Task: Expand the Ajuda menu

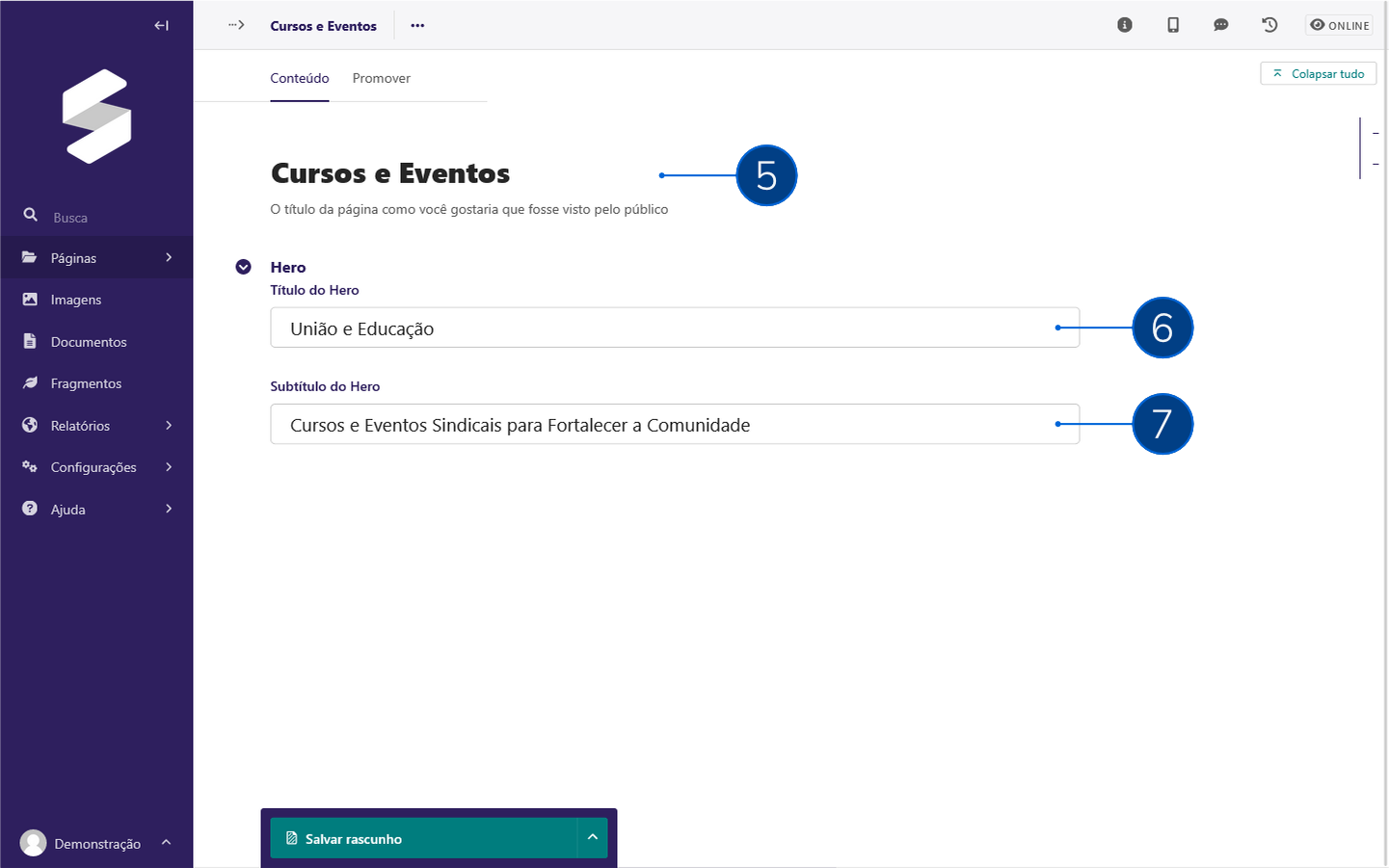Action: coord(68,509)
